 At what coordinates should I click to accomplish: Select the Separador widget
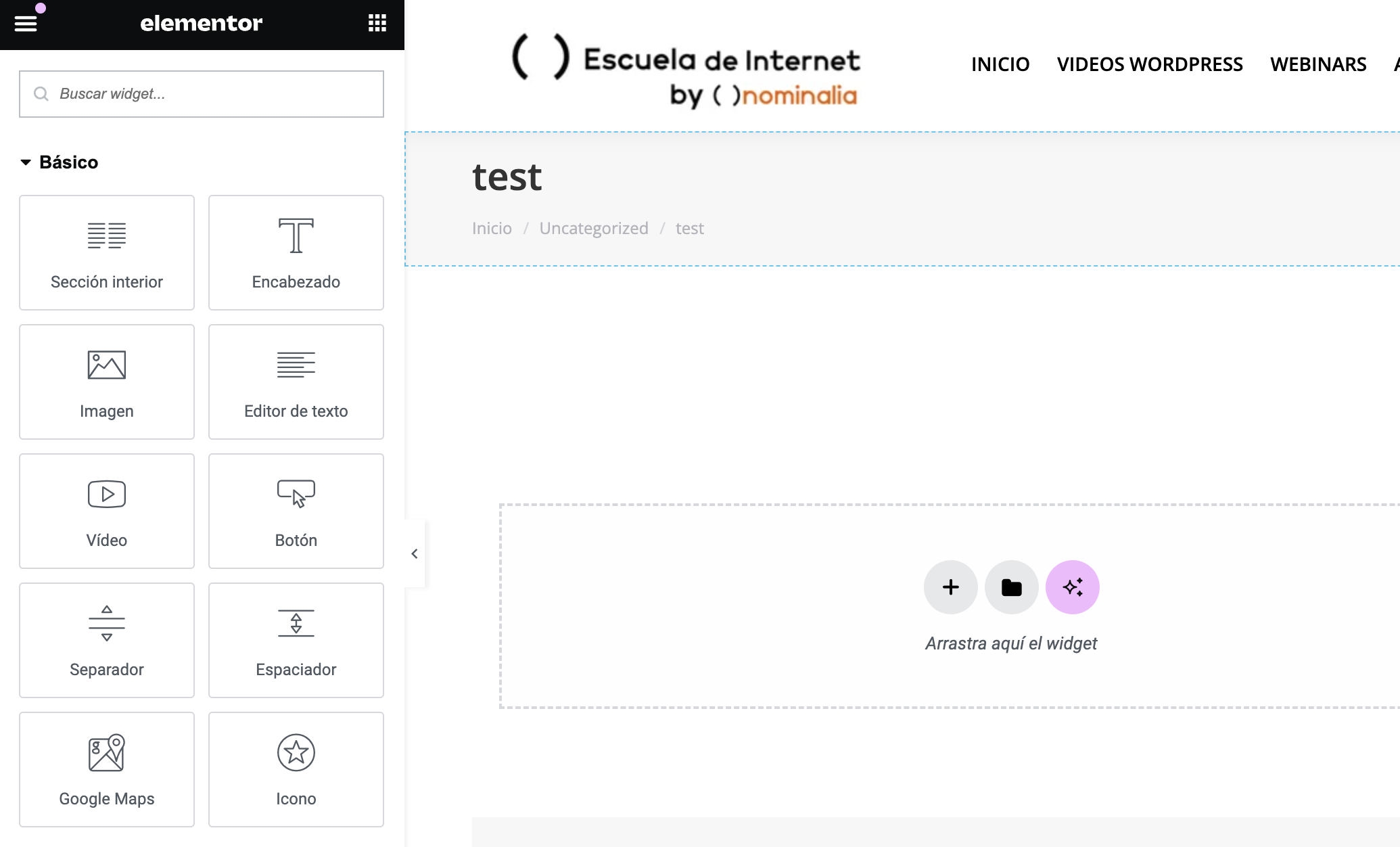pos(107,641)
